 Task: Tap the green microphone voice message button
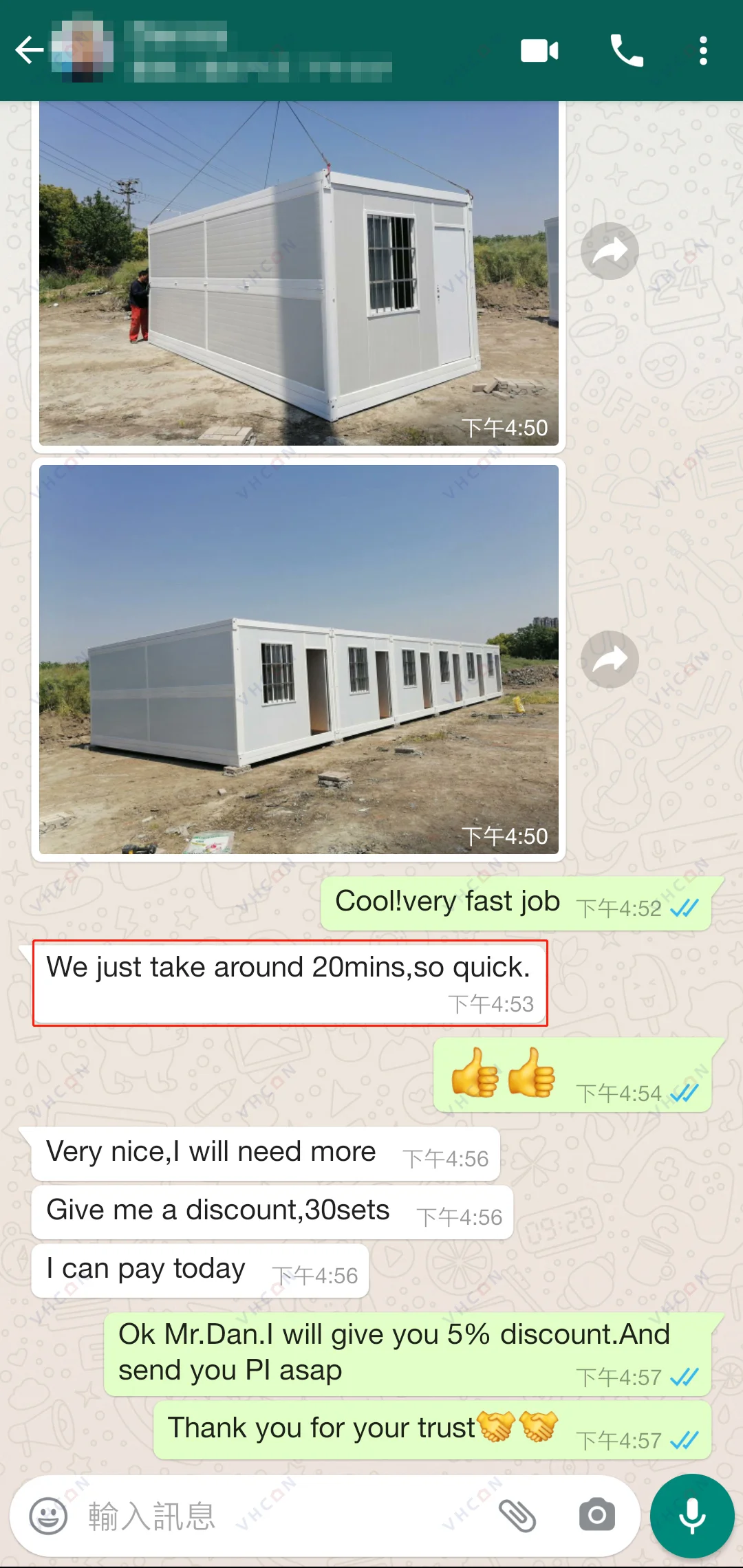point(692,1516)
